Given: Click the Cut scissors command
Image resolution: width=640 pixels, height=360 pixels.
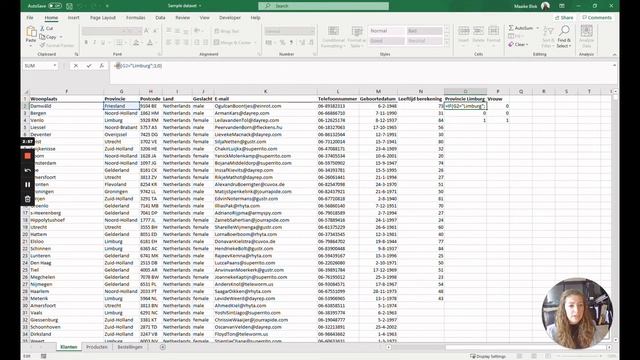Looking at the screenshot, I should click(47, 29).
